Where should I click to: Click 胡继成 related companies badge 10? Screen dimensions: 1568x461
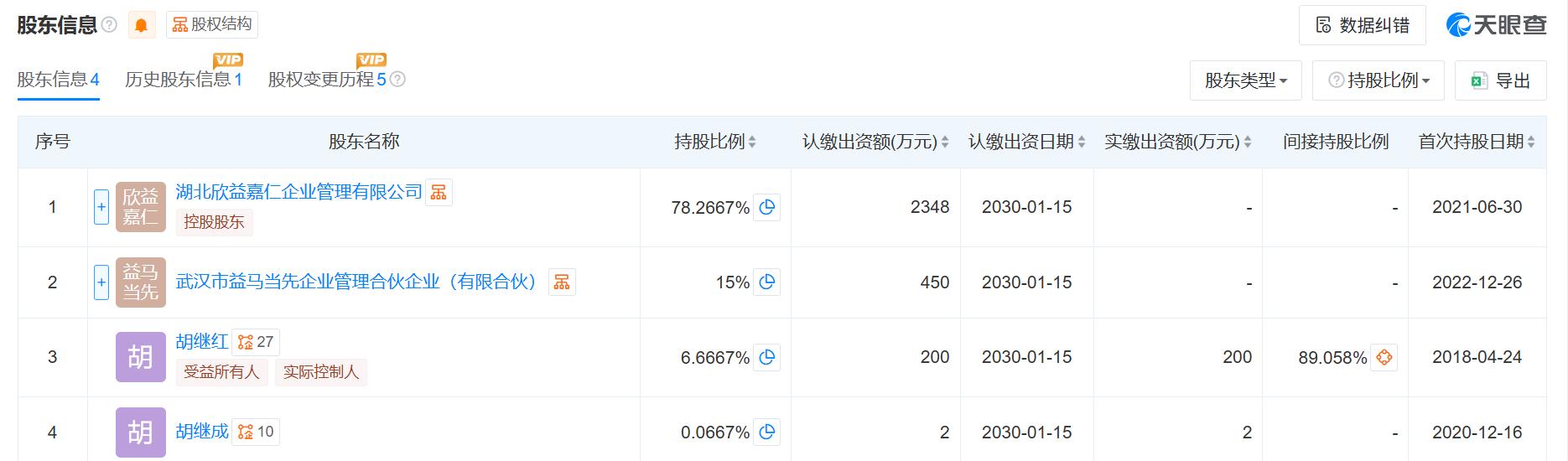pos(256,432)
